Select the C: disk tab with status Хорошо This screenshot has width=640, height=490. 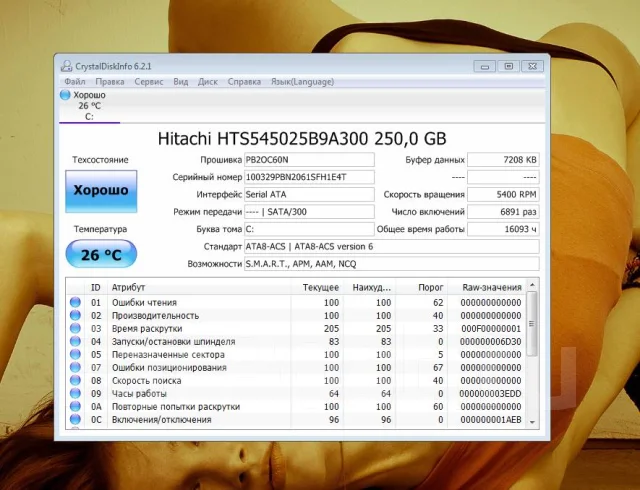[89, 106]
